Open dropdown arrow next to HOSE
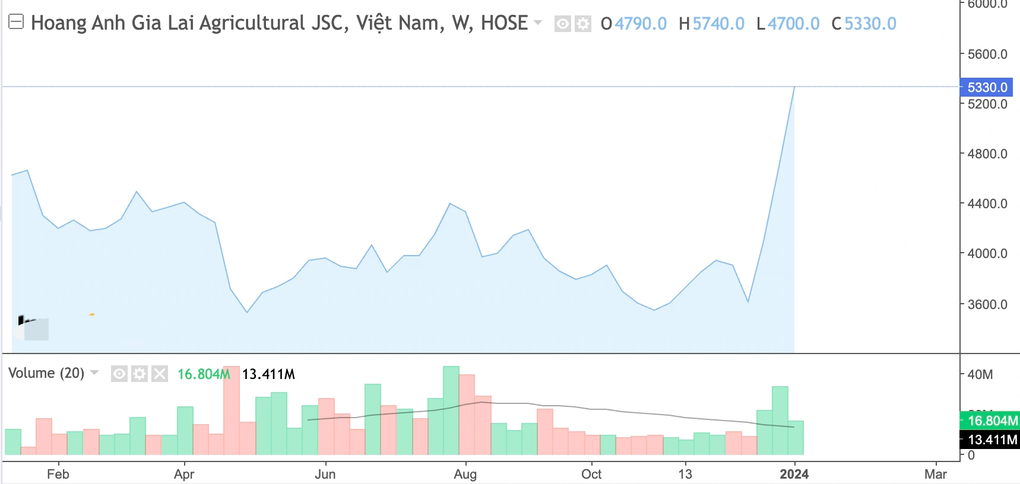Viewport: 1020px width, 484px height. coord(537,23)
